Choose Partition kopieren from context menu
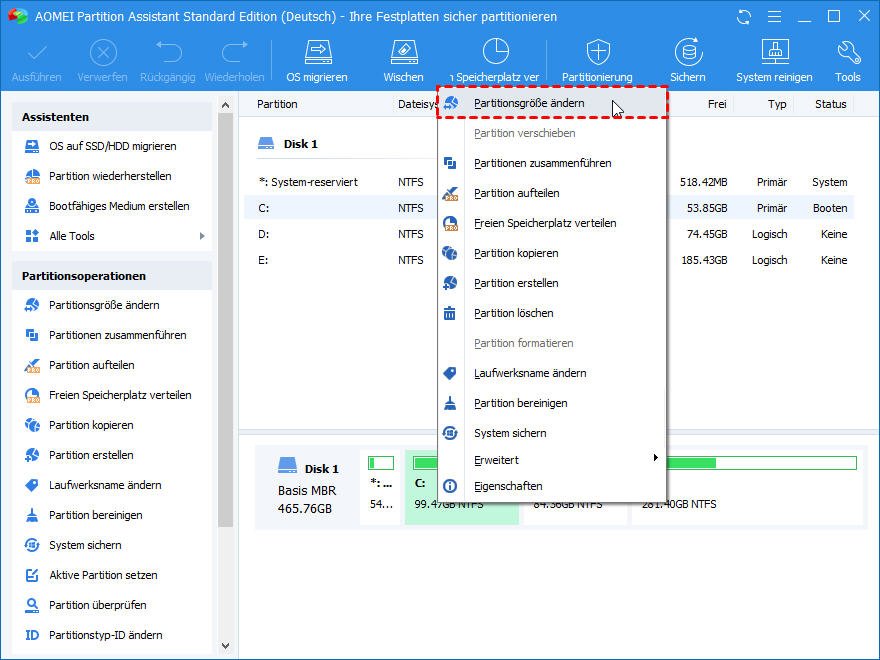The height and width of the screenshot is (660, 880). [x=552, y=253]
